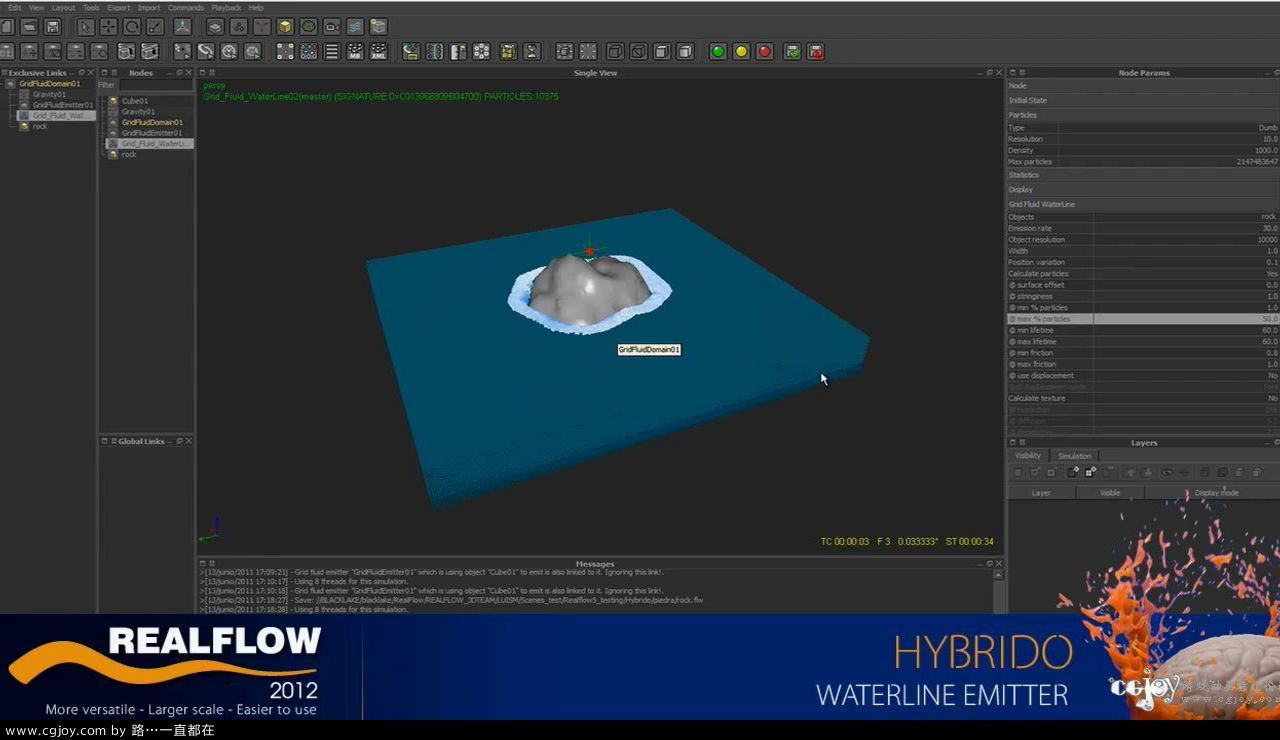Switch to the Simulation tab in Layers
This screenshot has width=1280, height=740.
pos(1075,456)
